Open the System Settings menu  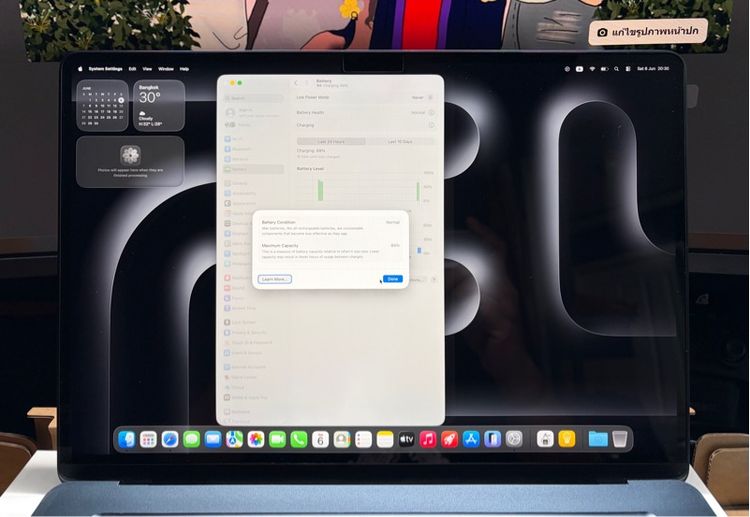105,69
